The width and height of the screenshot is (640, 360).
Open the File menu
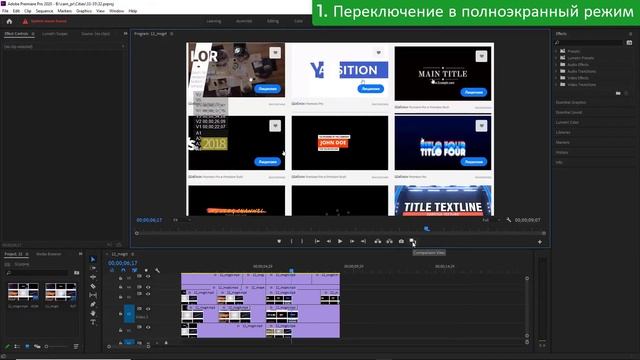tap(5, 11)
